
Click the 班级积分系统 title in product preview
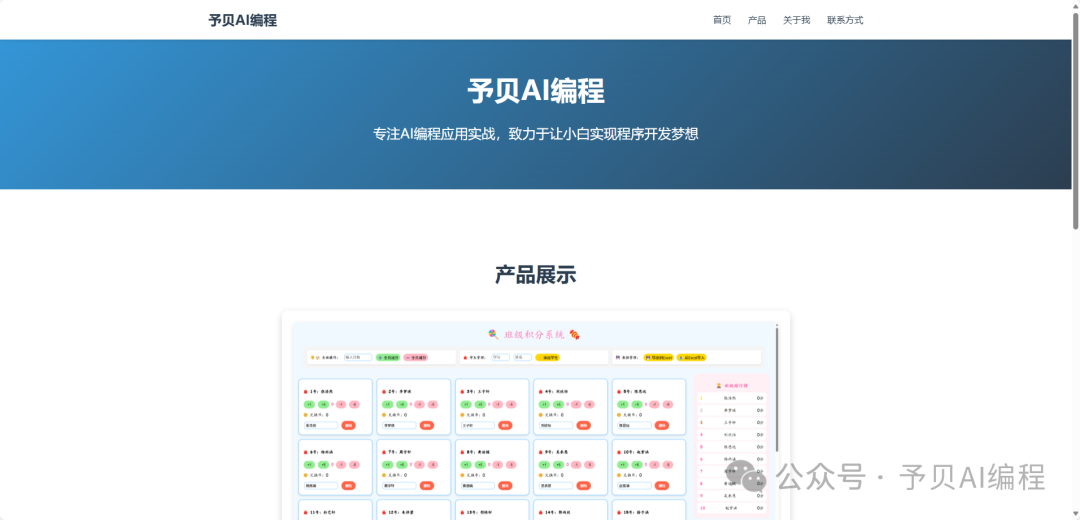[x=534, y=335]
